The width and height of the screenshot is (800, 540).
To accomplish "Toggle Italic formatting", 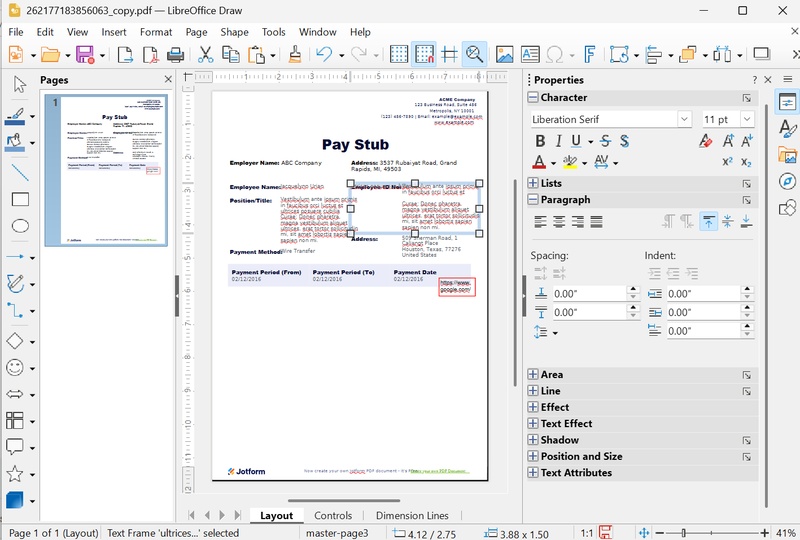I will click(x=558, y=141).
